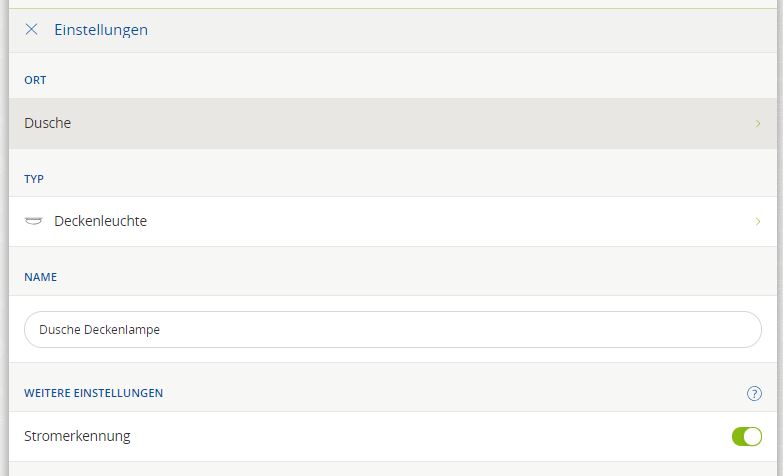Click the Stromerkennung label
The width and height of the screenshot is (783, 476).
tap(77, 436)
